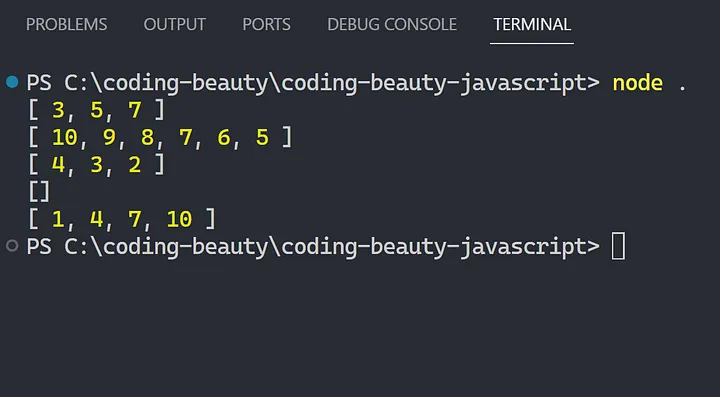Open the DEBUG CONSOLE tab
This screenshot has height=397, width=720.
tap(392, 24)
